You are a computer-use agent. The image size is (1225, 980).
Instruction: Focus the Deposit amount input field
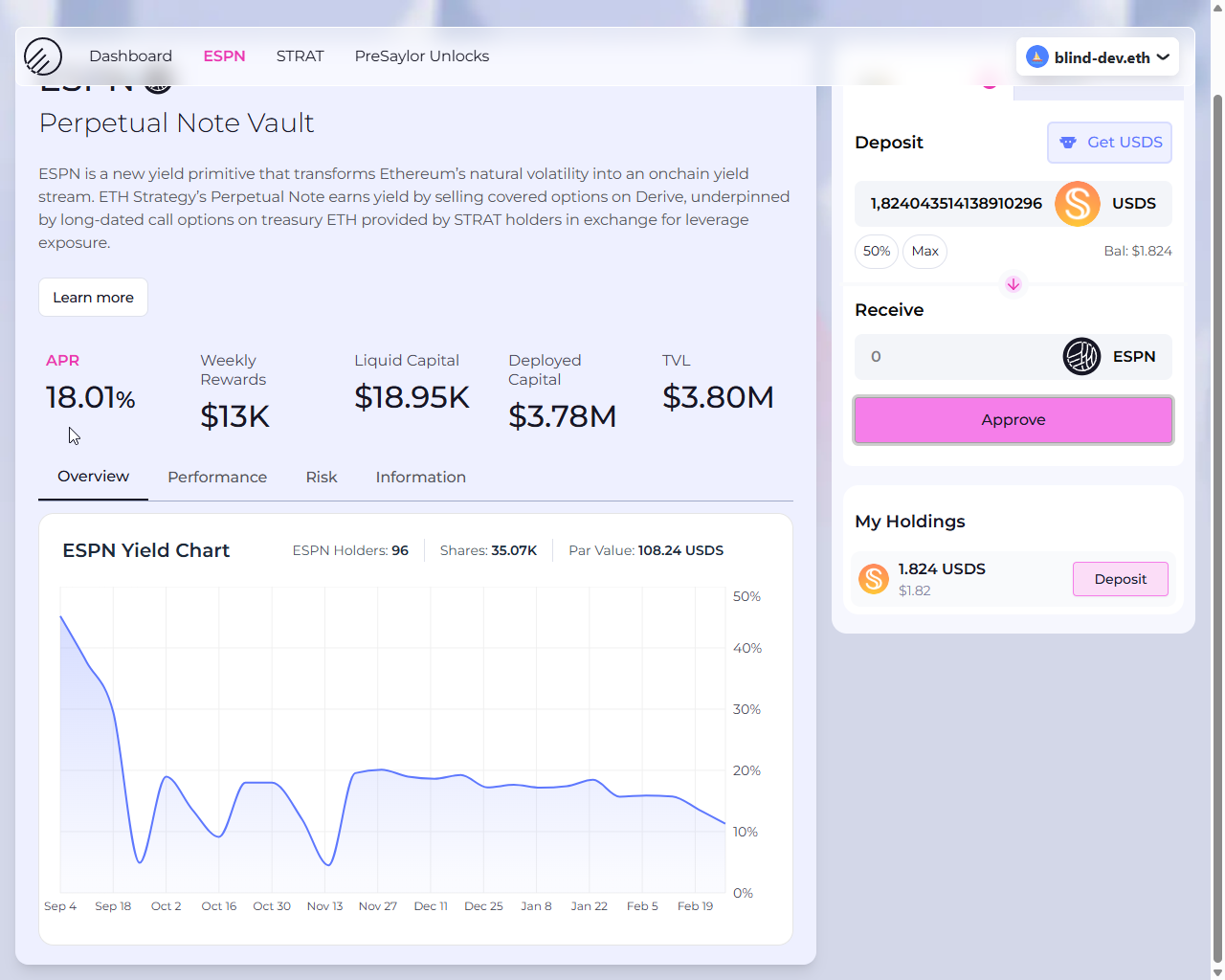955,204
